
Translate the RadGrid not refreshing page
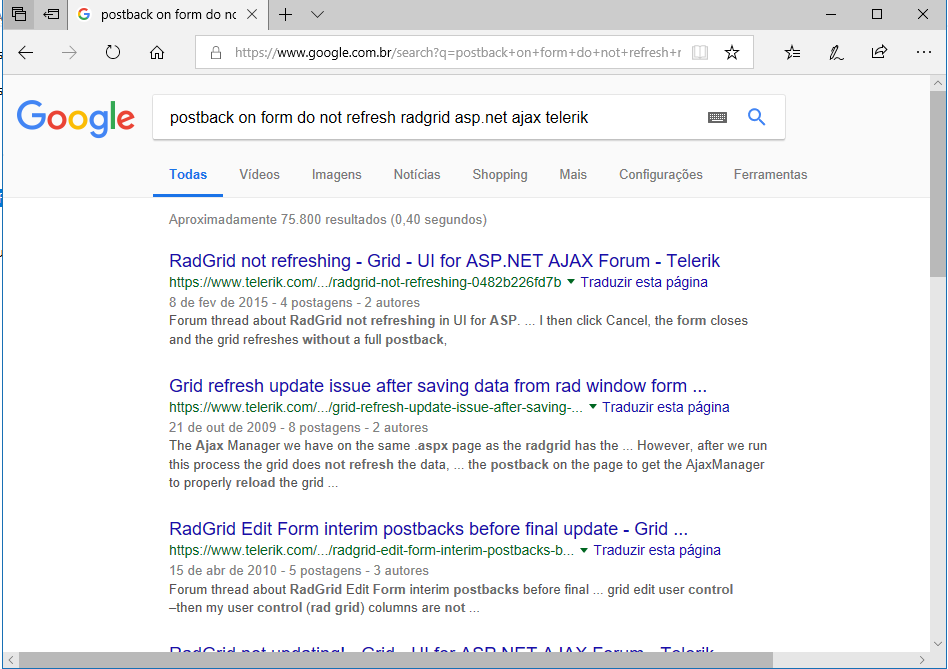click(x=644, y=282)
